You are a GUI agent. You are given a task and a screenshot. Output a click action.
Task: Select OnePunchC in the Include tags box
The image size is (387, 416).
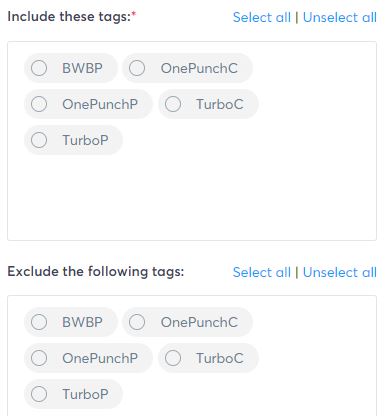coord(137,68)
